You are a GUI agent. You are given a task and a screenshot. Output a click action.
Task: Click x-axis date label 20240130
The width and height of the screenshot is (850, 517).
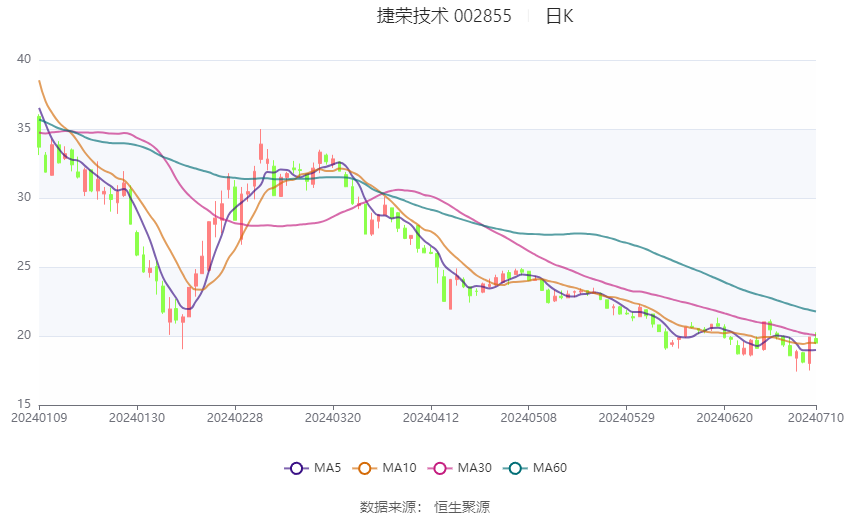tap(137, 418)
